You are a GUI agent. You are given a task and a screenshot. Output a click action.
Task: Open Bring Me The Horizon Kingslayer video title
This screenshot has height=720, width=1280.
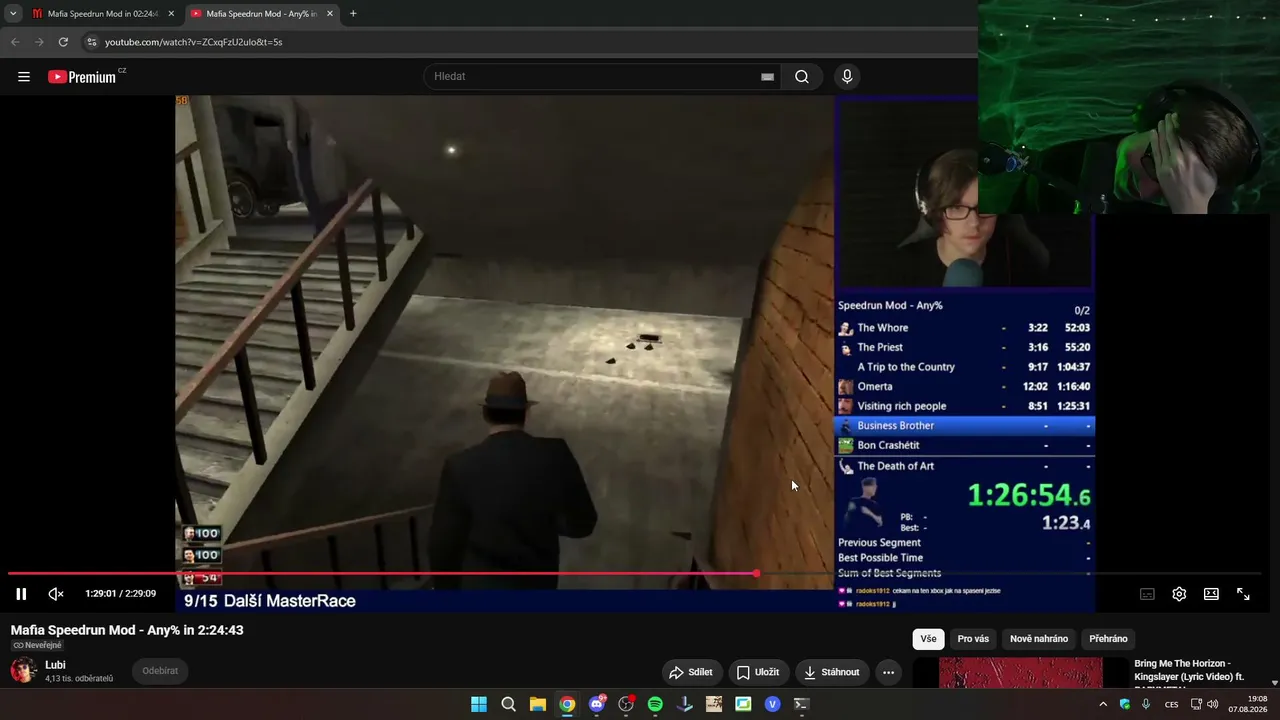(x=1190, y=670)
